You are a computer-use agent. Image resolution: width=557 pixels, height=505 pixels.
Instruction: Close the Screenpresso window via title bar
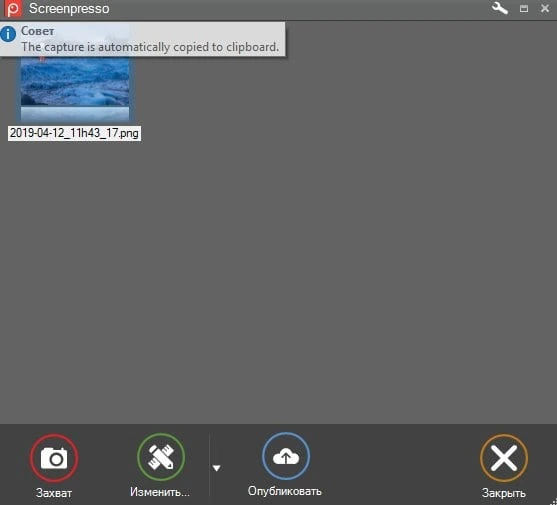(x=545, y=8)
